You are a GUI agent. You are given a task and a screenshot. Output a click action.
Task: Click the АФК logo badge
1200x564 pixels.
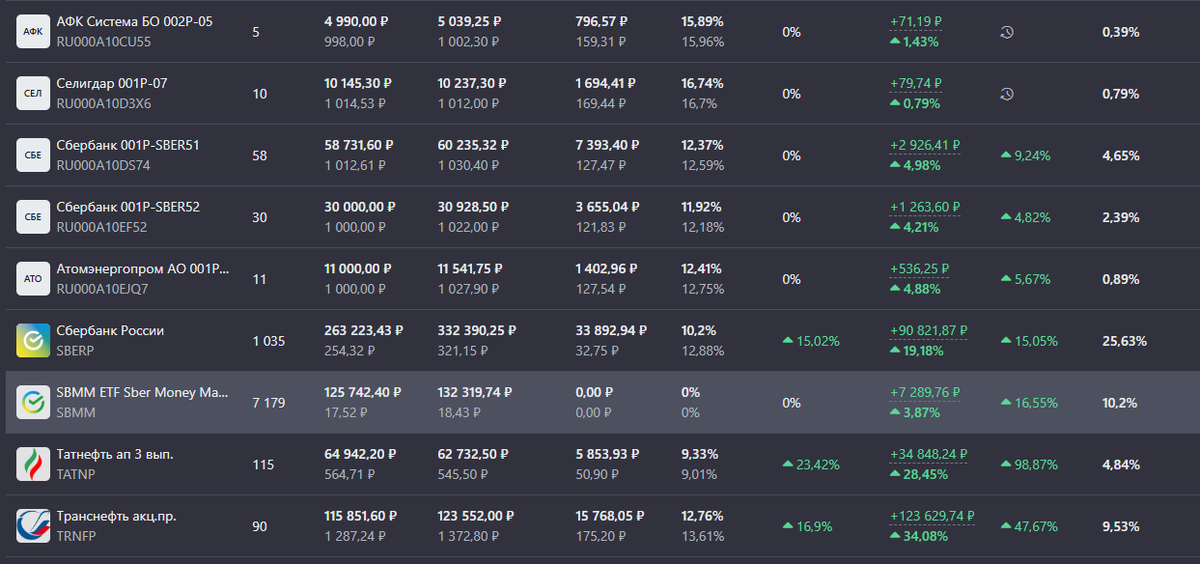33,32
